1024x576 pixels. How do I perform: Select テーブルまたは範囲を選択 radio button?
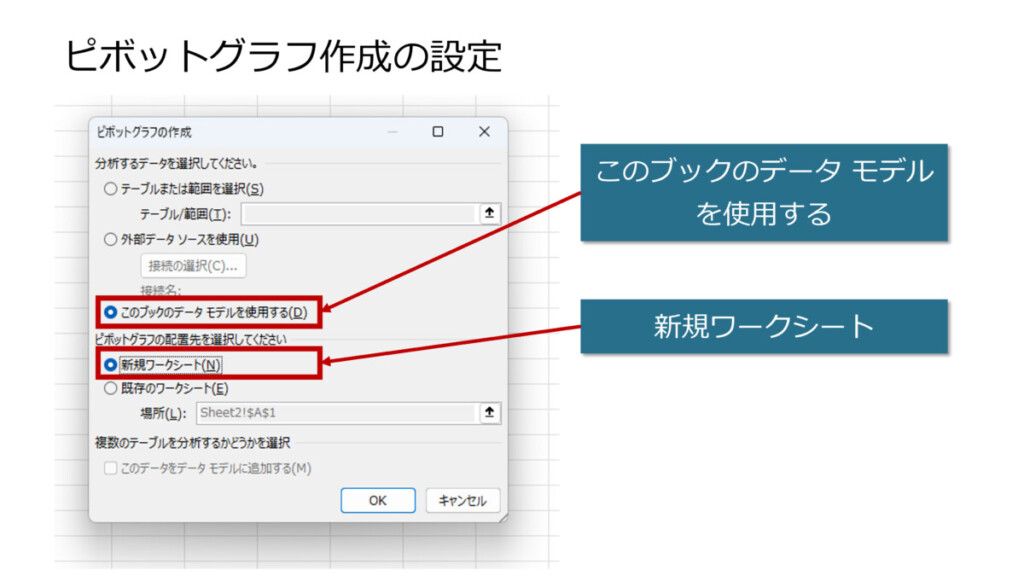[110, 188]
